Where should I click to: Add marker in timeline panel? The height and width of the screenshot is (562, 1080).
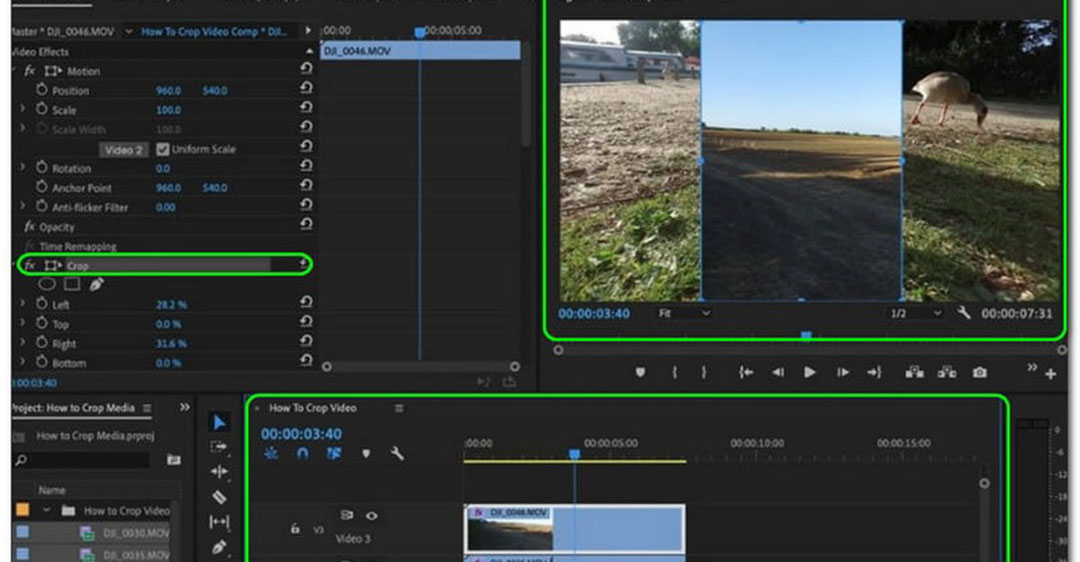[x=366, y=453]
